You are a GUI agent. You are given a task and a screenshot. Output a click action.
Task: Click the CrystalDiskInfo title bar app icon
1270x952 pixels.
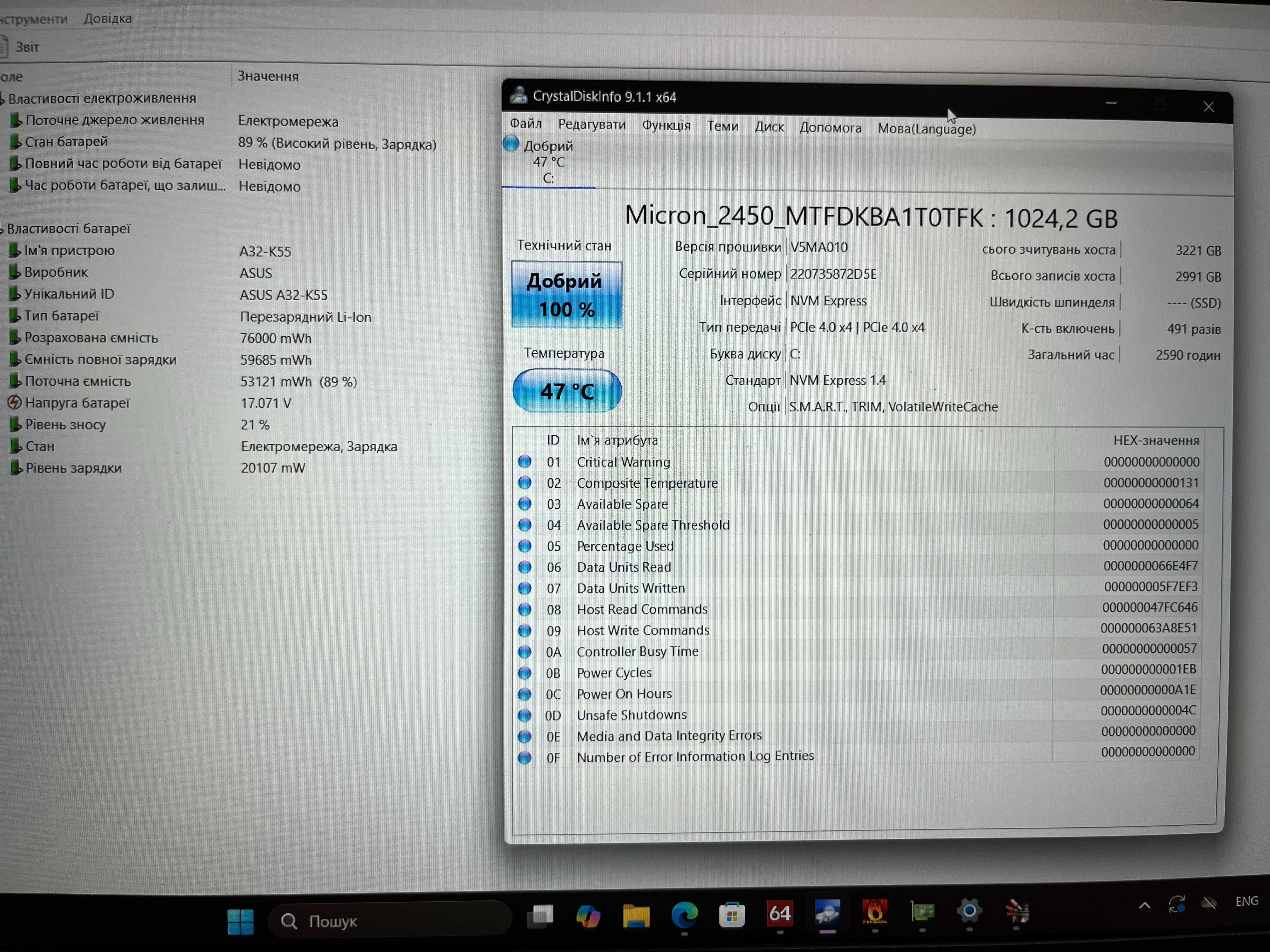click(x=519, y=95)
